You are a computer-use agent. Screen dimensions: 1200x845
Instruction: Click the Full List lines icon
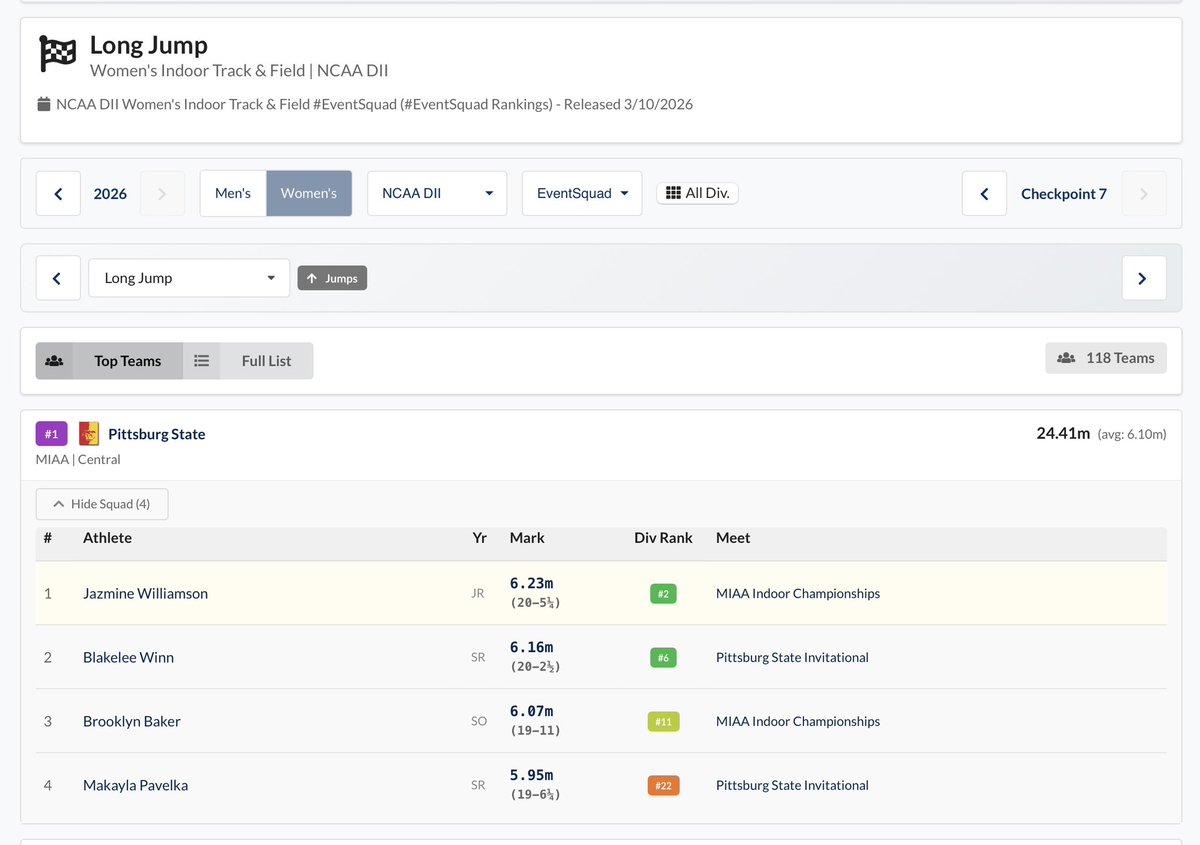coord(202,361)
